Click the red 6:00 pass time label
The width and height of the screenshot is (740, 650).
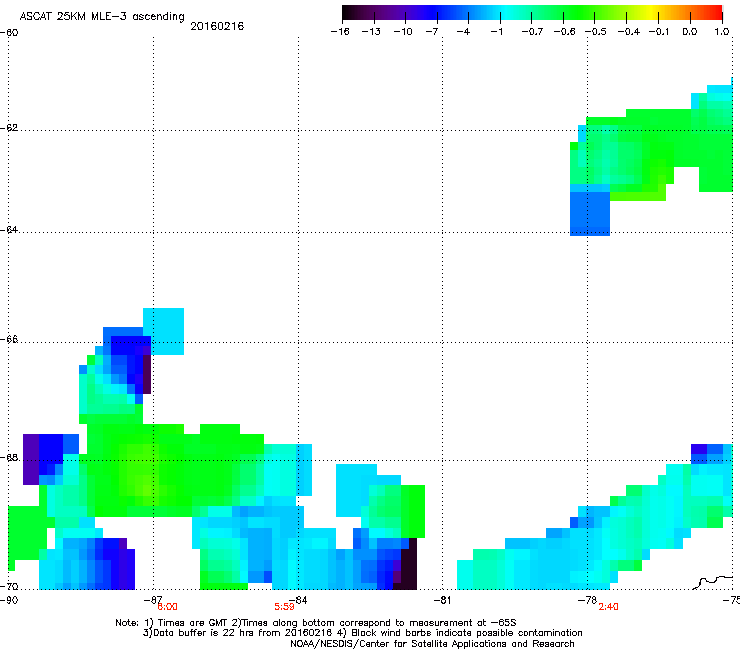click(x=168, y=607)
